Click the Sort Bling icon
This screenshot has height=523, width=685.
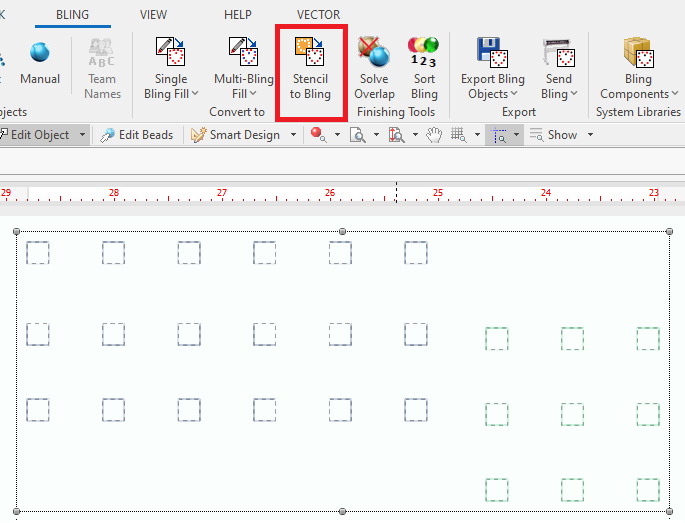[x=424, y=70]
